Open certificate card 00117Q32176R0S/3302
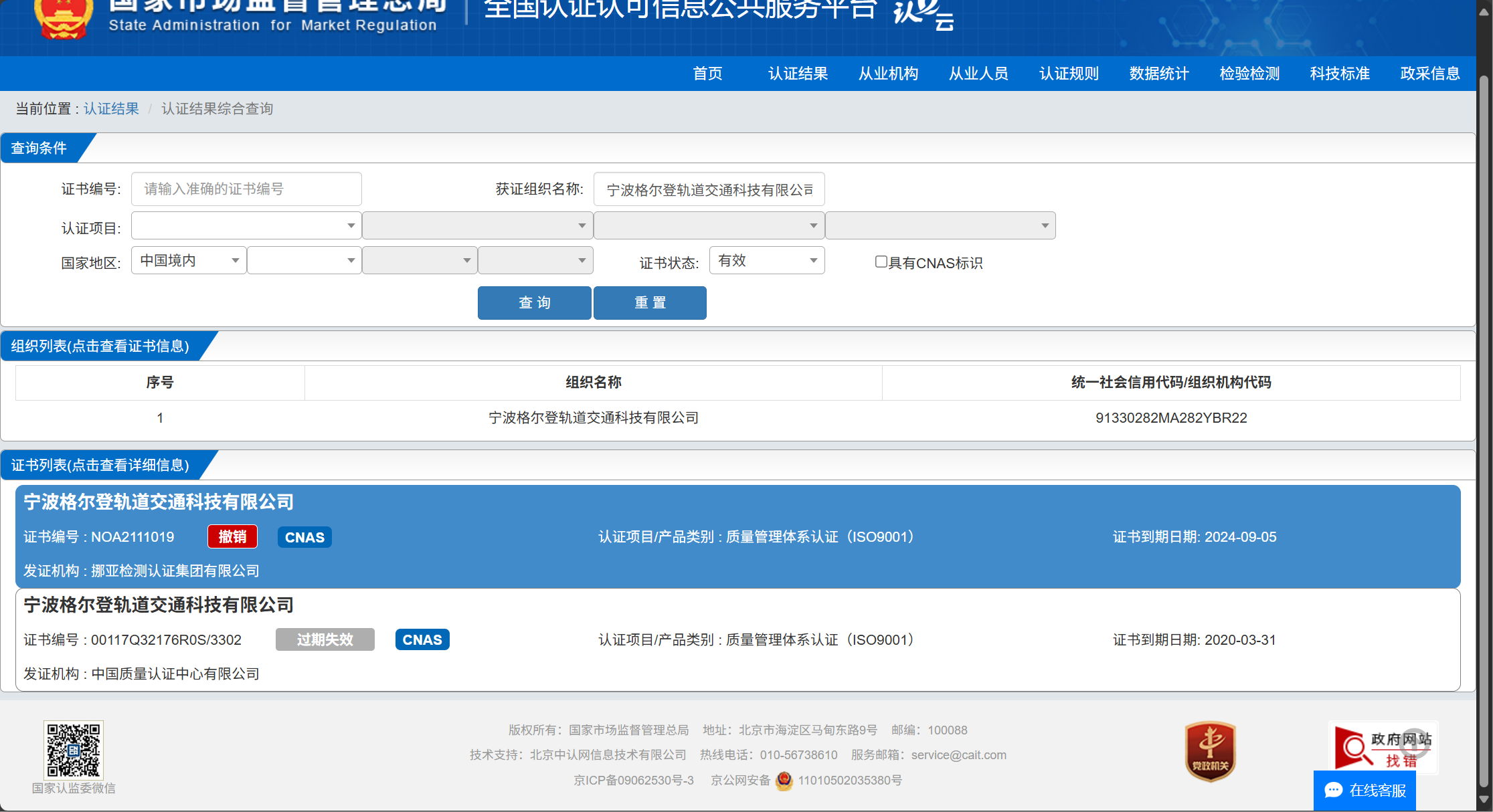 point(737,639)
